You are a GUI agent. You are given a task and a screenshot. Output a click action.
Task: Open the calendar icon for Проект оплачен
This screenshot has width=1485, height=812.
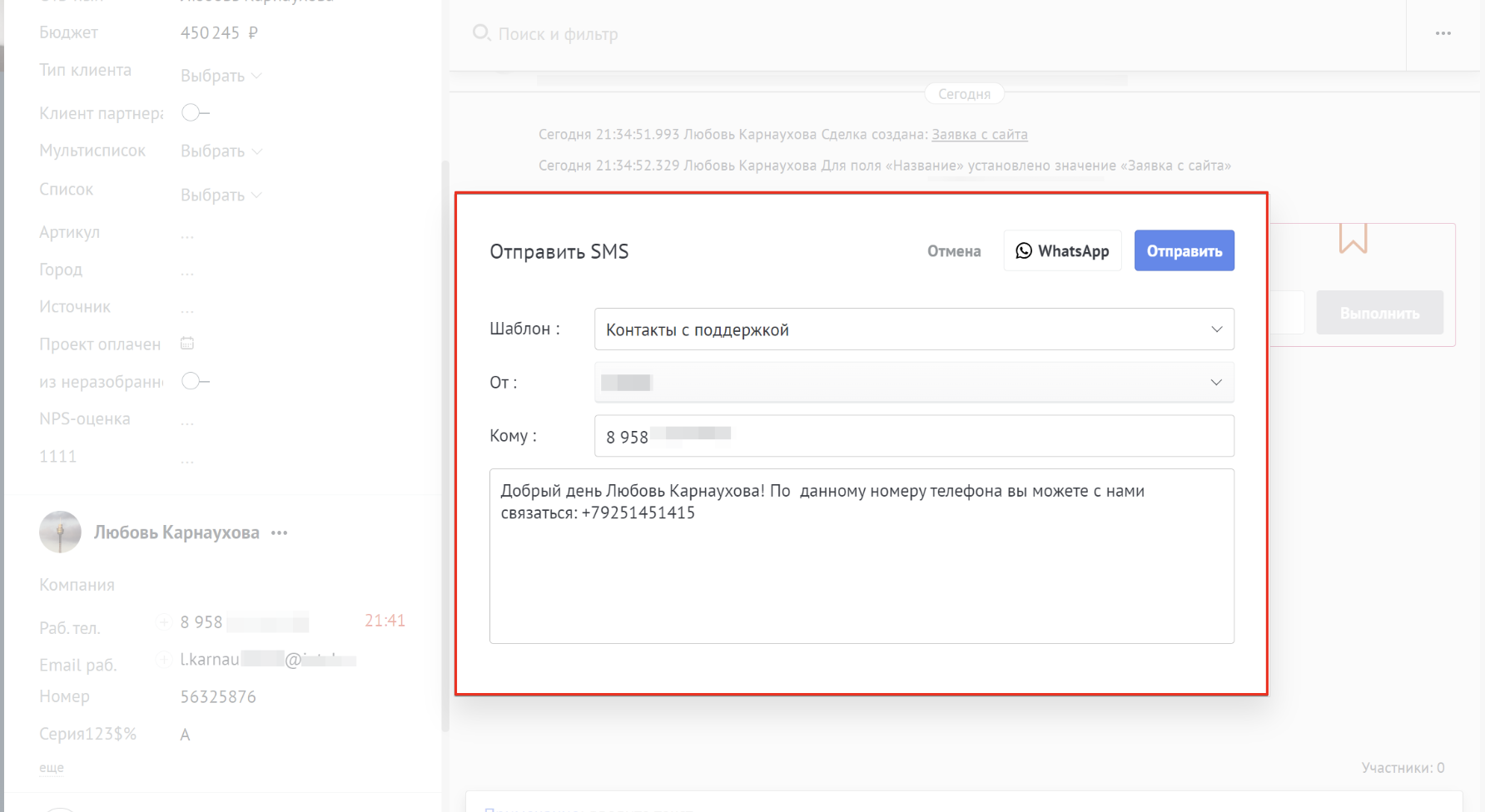(187, 343)
